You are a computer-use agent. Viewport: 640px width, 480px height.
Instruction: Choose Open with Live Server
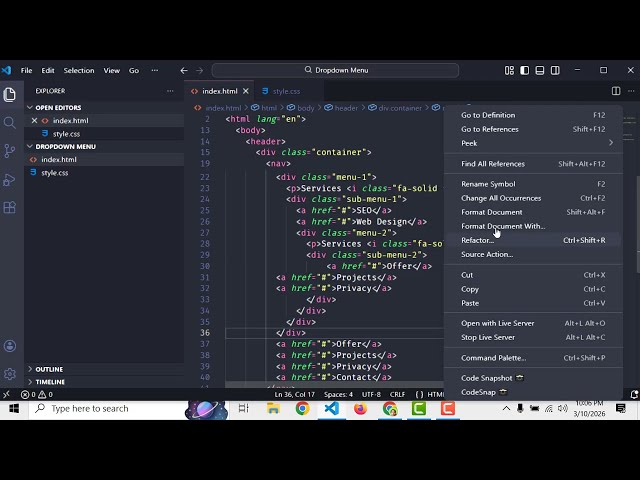point(533,323)
